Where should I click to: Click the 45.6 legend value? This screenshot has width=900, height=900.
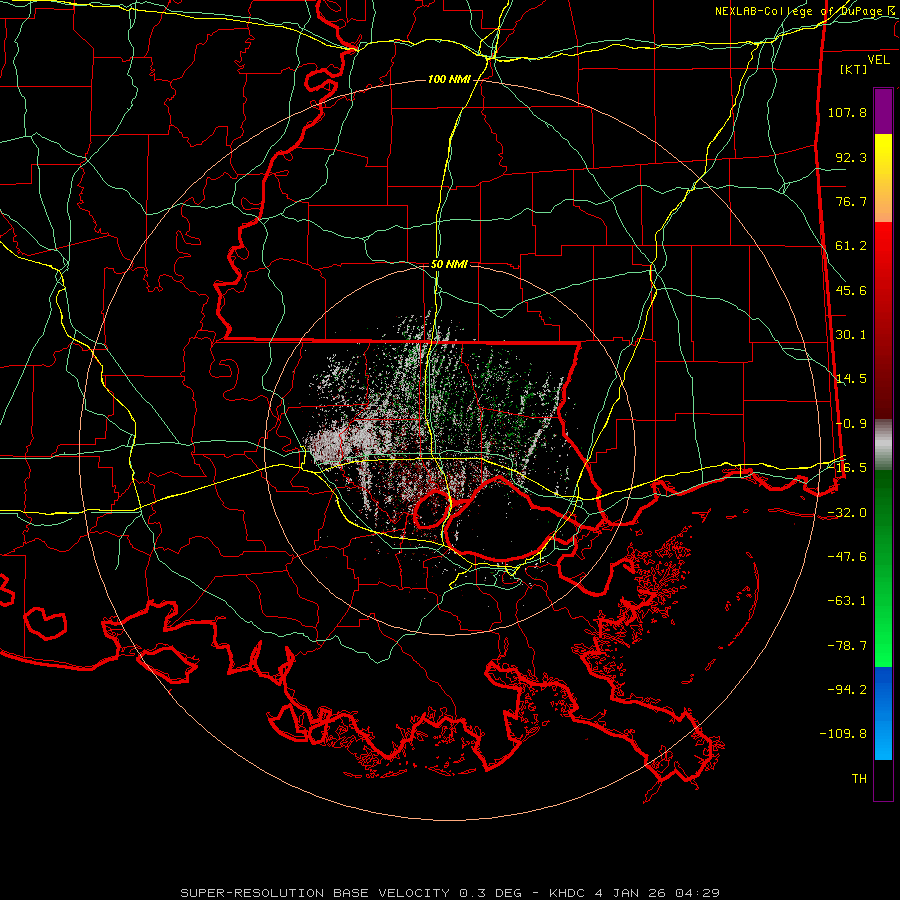click(851, 290)
